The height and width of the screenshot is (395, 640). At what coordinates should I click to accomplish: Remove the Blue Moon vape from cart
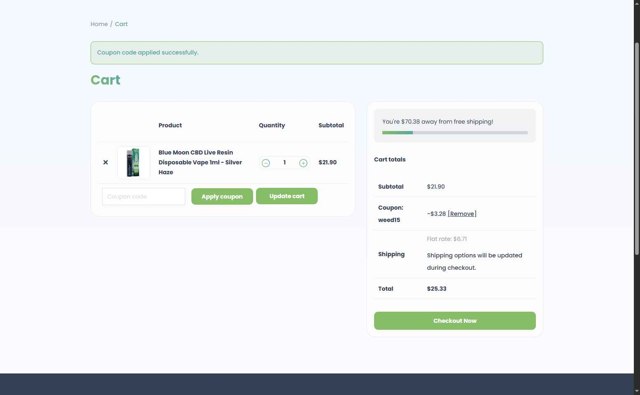click(105, 162)
